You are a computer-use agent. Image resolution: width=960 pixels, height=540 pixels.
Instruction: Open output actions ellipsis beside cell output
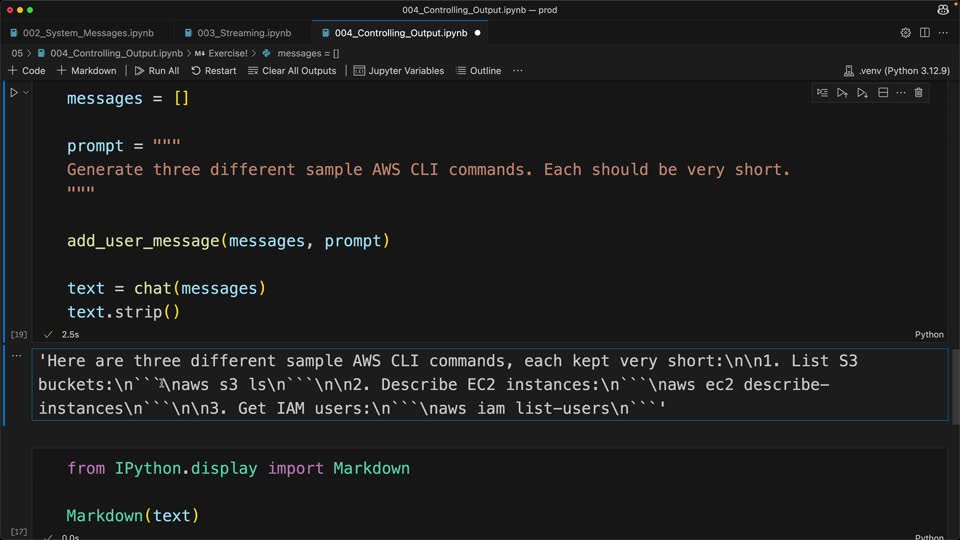pos(17,356)
